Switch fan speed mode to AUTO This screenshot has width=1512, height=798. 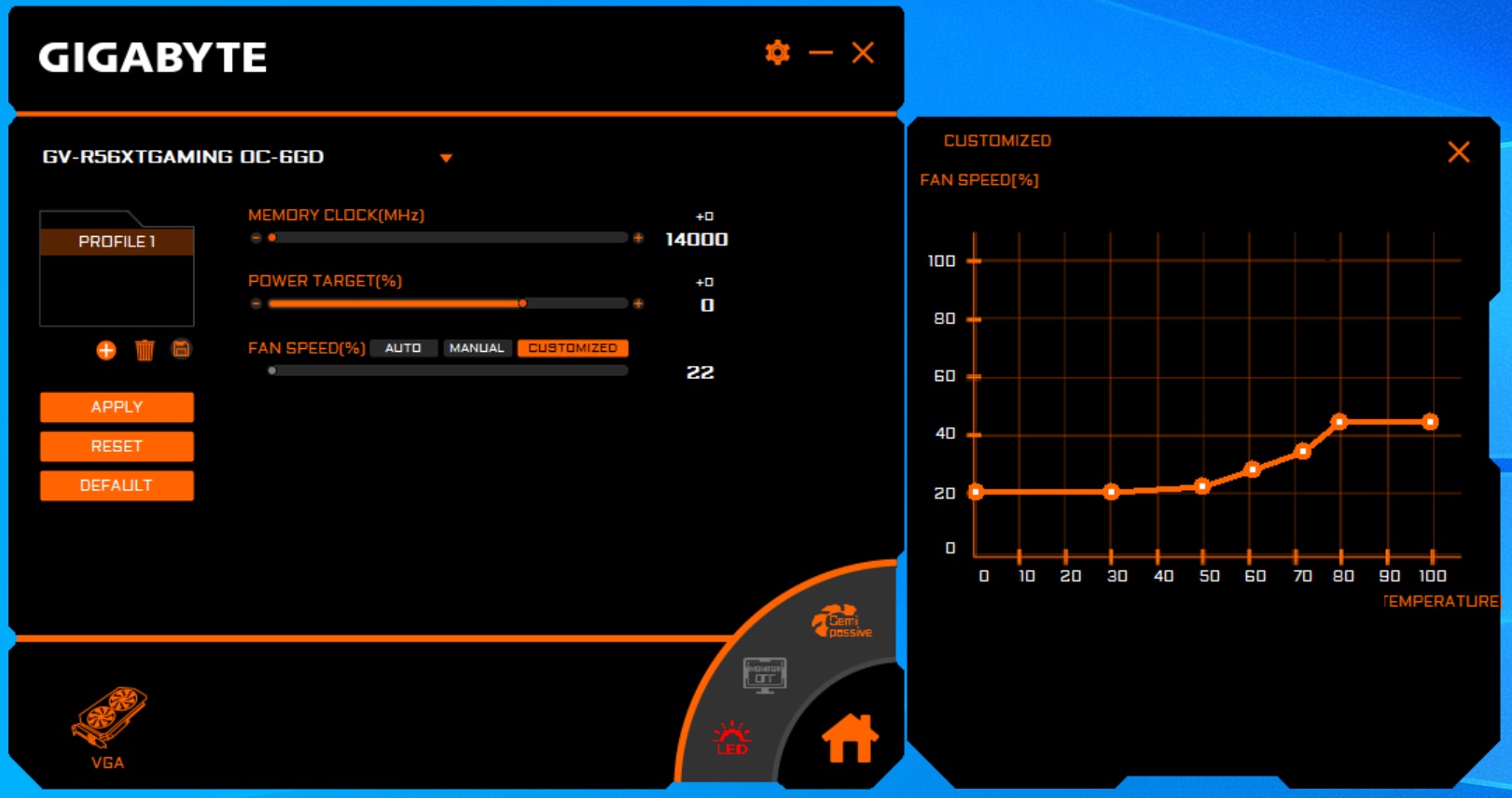click(x=403, y=348)
